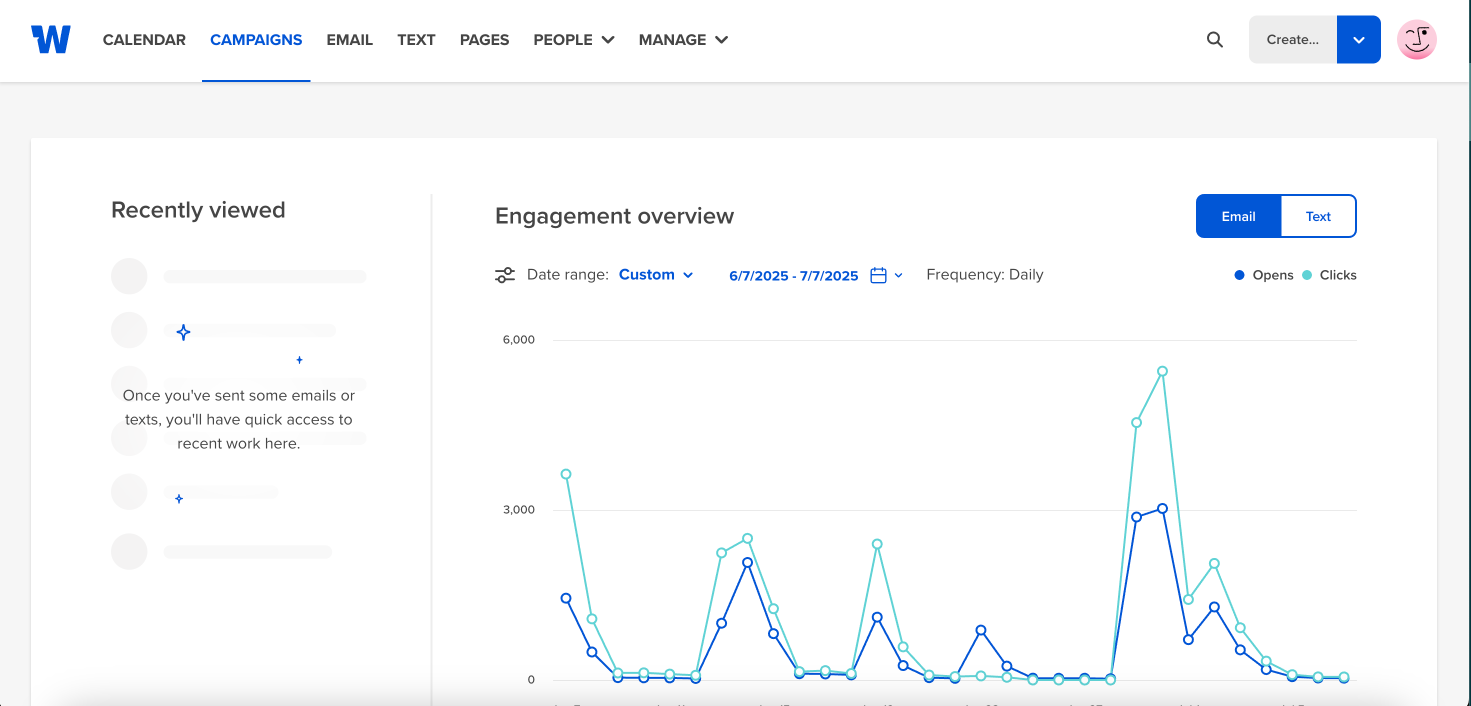Expand the blue arrow next to Create
The image size is (1471, 706).
pyautogui.click(x=1358, y=40)
